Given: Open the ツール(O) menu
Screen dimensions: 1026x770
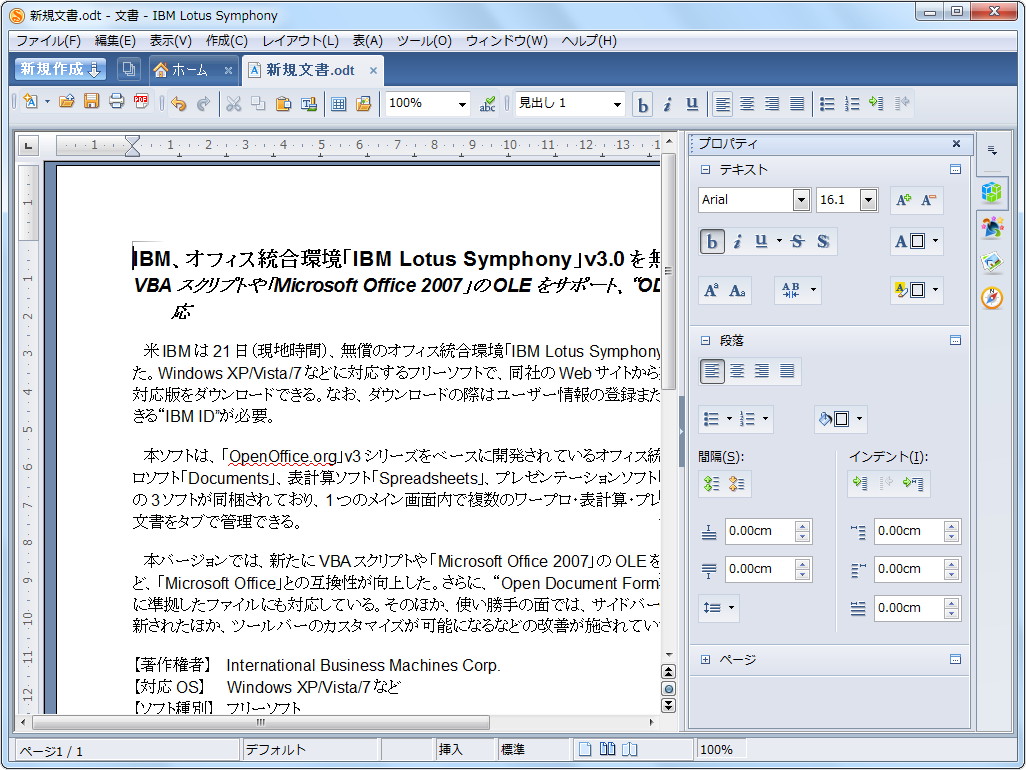Looking at the screenshot, I should click(x=424, y=41).
